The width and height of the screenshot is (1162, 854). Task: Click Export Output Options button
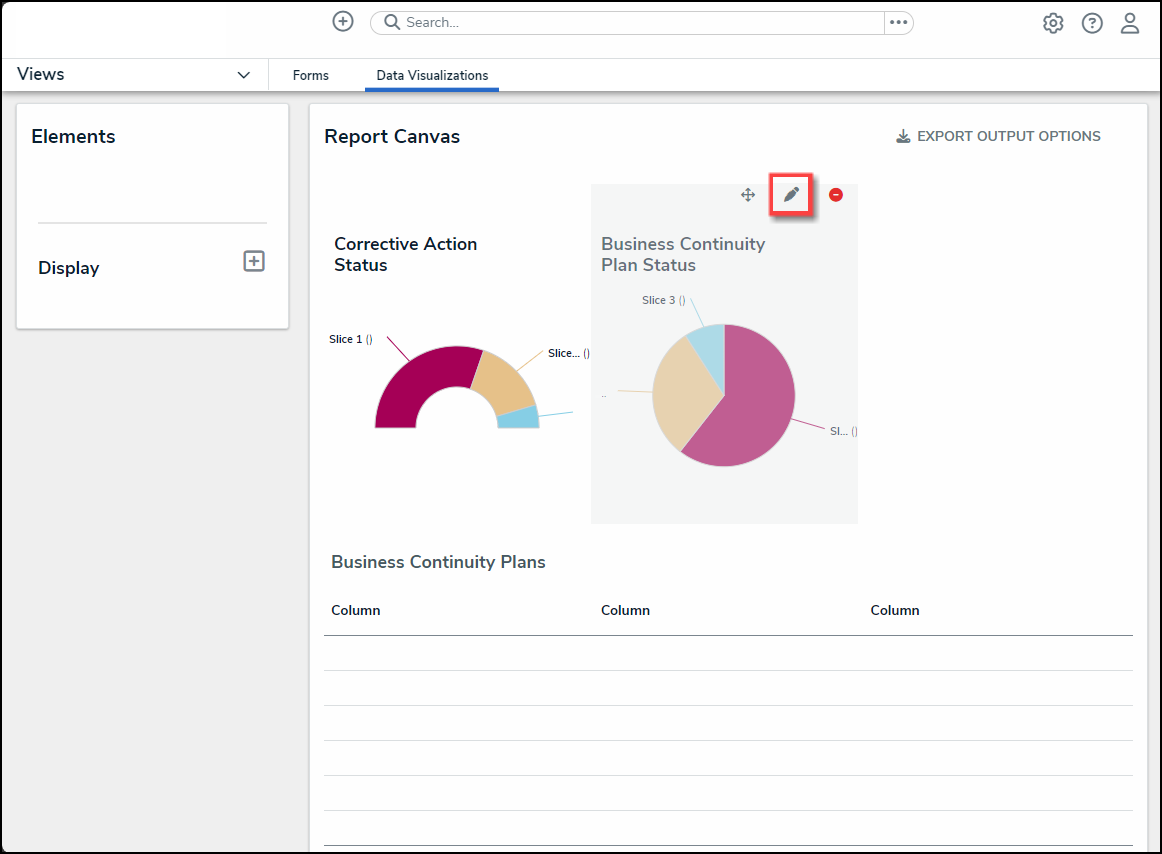(x=998, y=136)
